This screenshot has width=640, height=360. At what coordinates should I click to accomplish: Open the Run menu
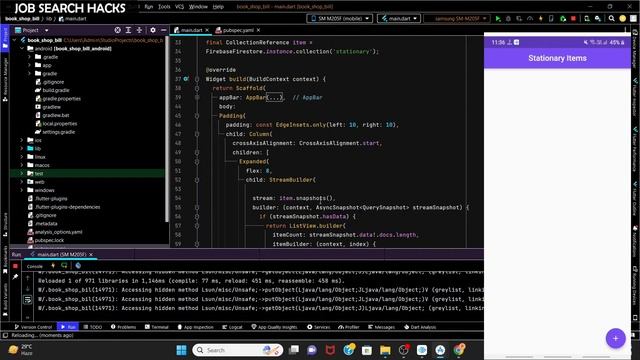tap(149, 7)
